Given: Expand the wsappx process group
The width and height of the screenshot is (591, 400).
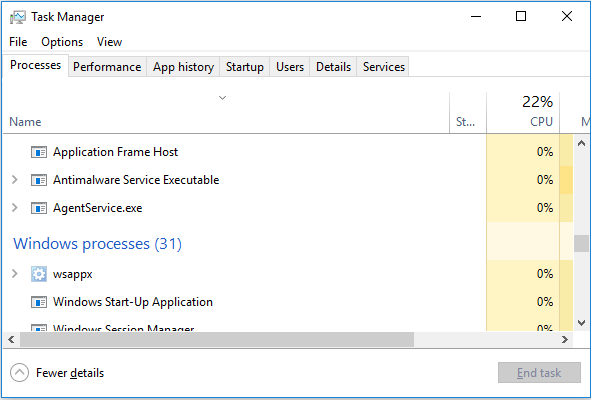Looking at the screenshot, I should (x=15, y=273).
